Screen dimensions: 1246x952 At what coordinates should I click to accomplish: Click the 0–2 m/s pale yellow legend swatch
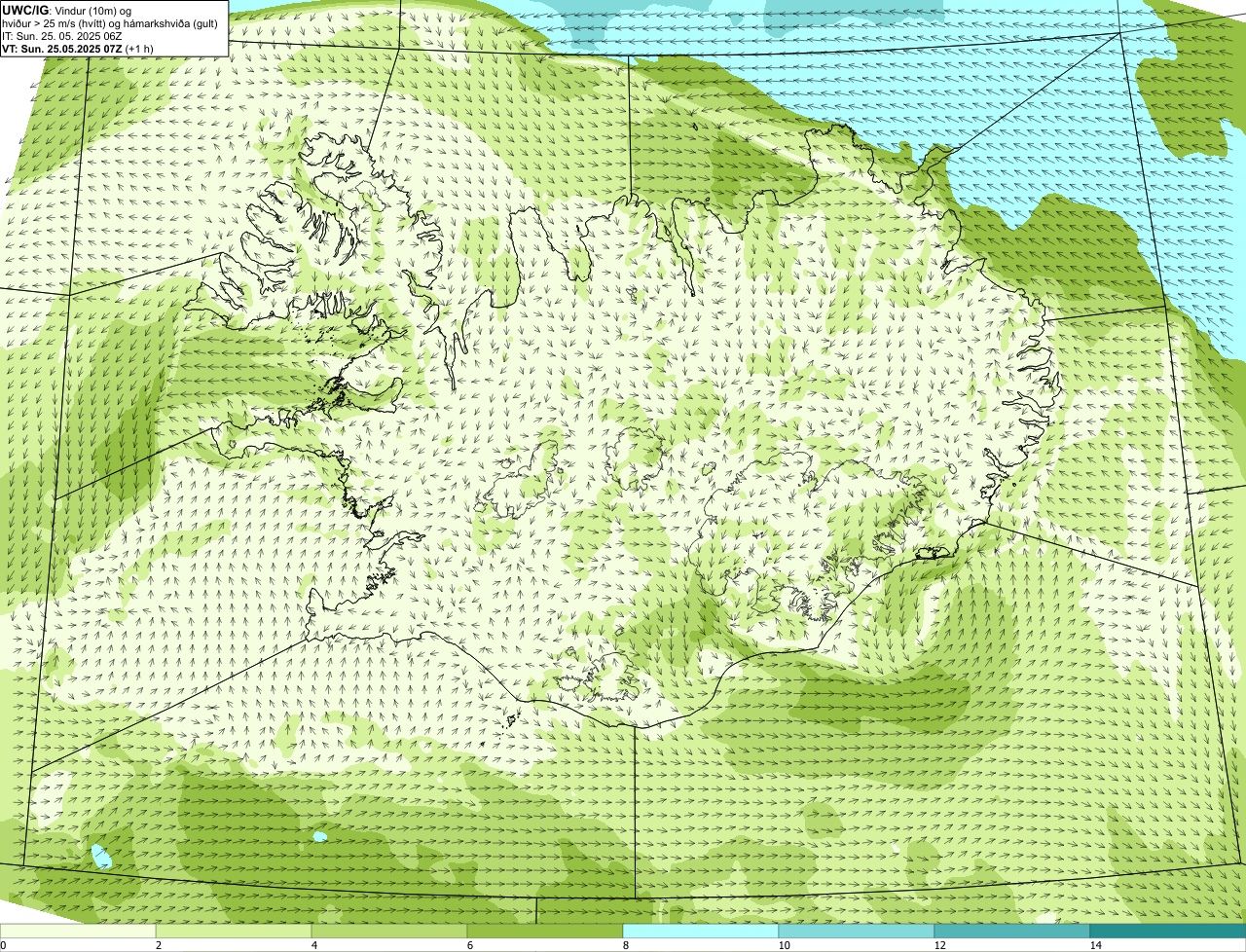[x=78, y=931]
